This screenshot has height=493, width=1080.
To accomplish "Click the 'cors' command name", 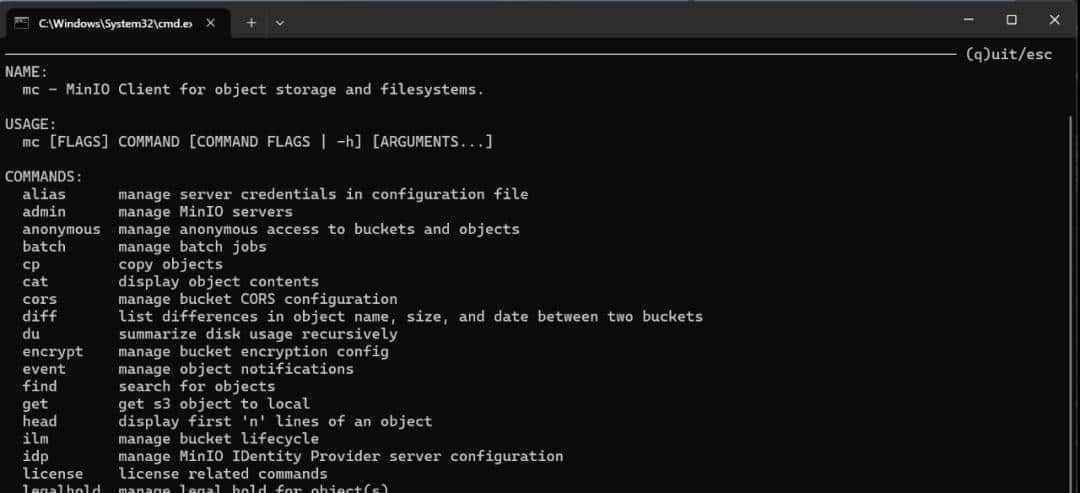I will click(x=40, y=299).
